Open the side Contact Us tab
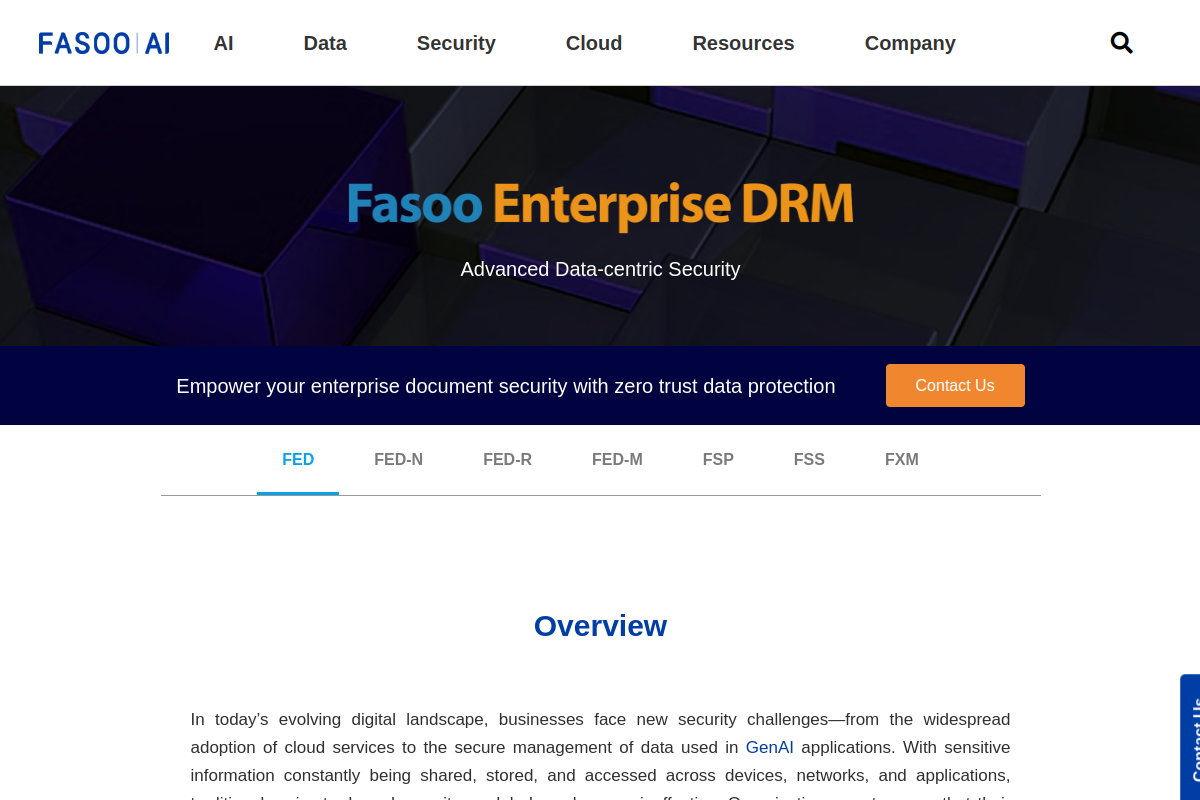Viewport: 1200px width, 800px height. click(1190, 738)
